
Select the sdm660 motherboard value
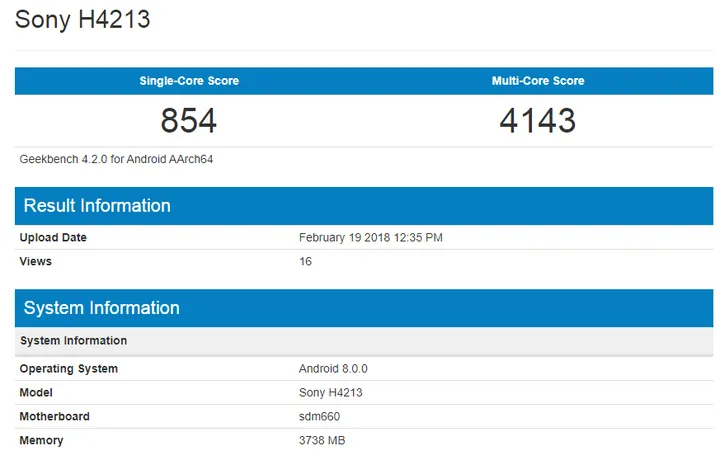click(x=320, y=416)
